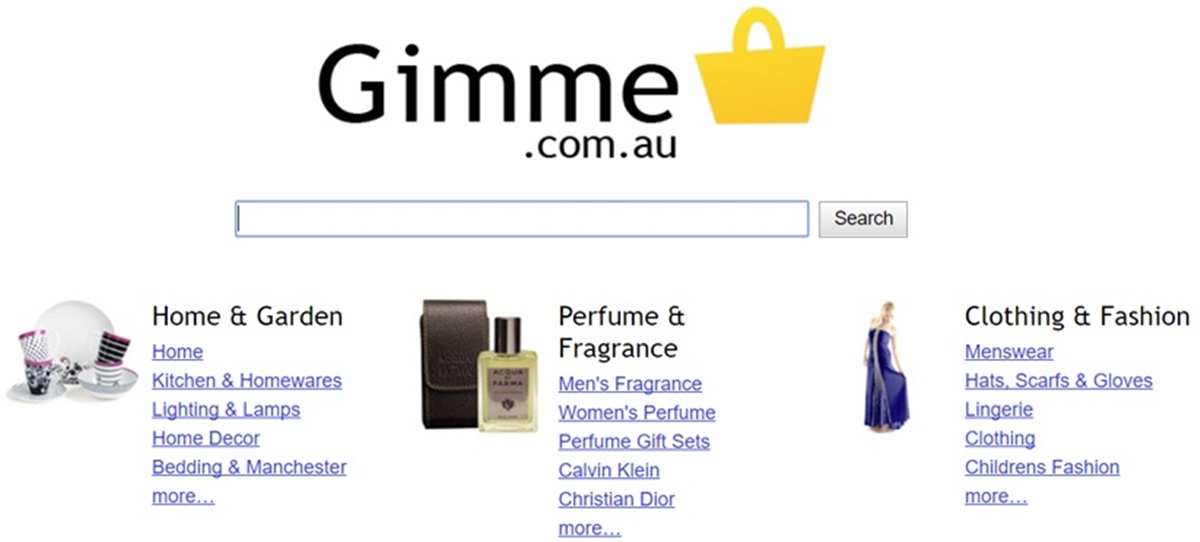Open the Calvin Klein link

click(x=609, y=470)
